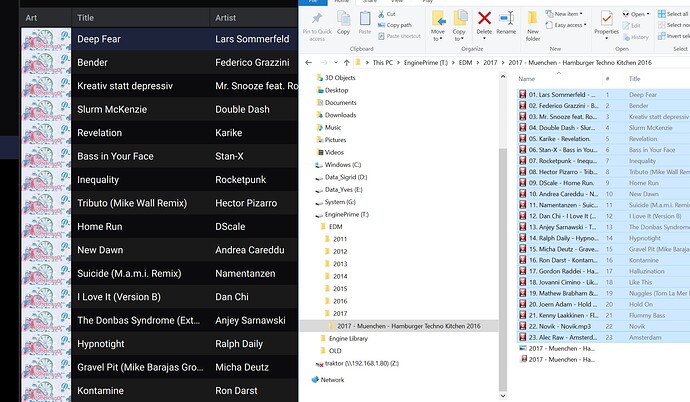
Task: Click the Paste ribbon icon
Action: (365, 18)
